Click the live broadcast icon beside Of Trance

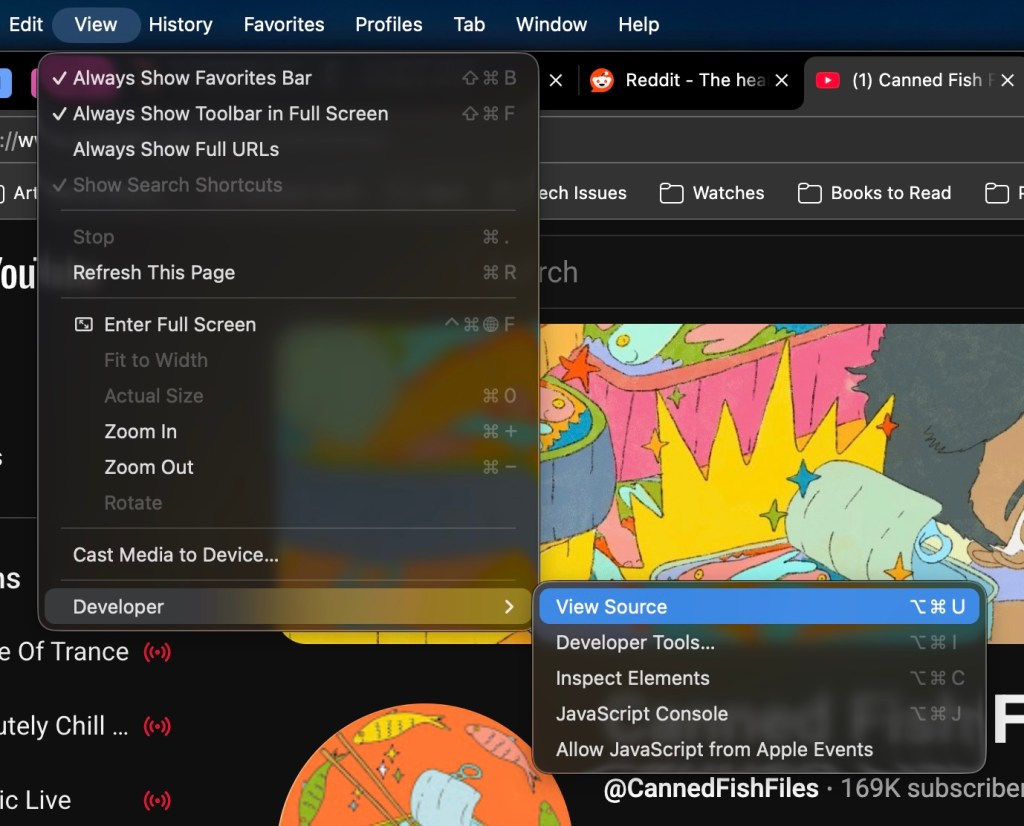point(157,651)
